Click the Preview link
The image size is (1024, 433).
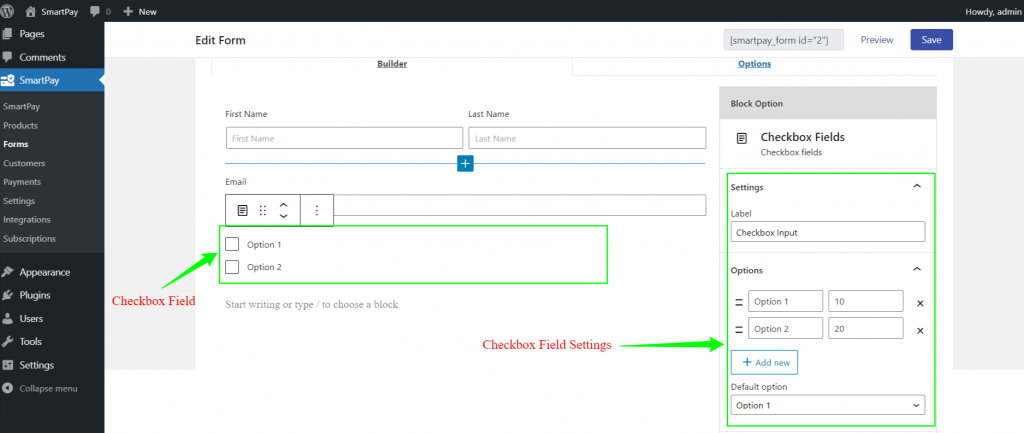876,40
